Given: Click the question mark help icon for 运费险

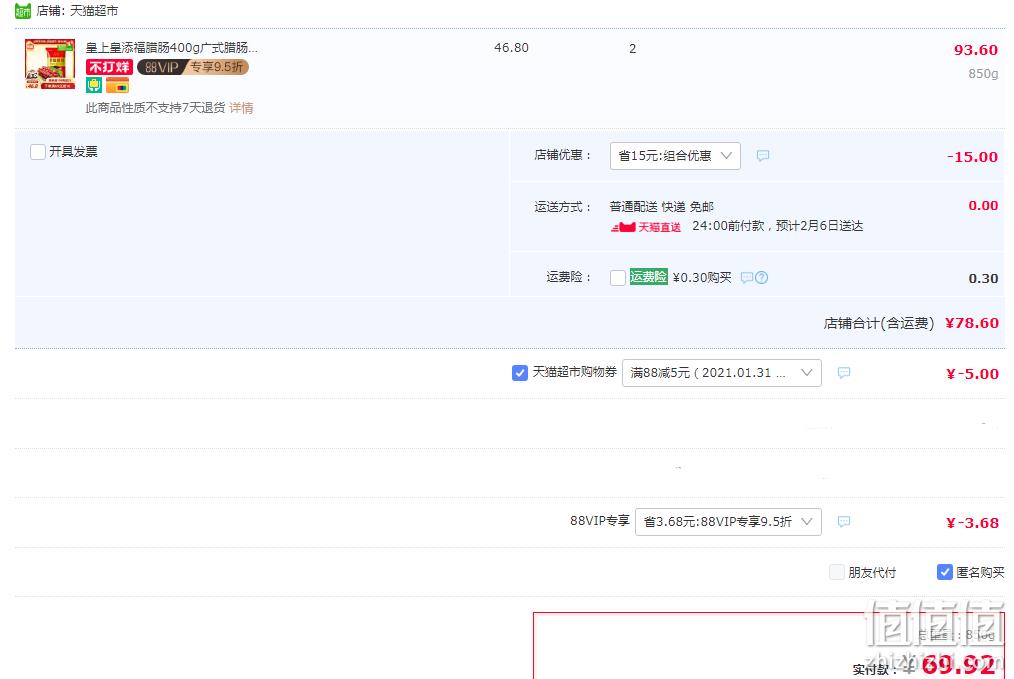Looking at the screenshot, I should [762, 277].
